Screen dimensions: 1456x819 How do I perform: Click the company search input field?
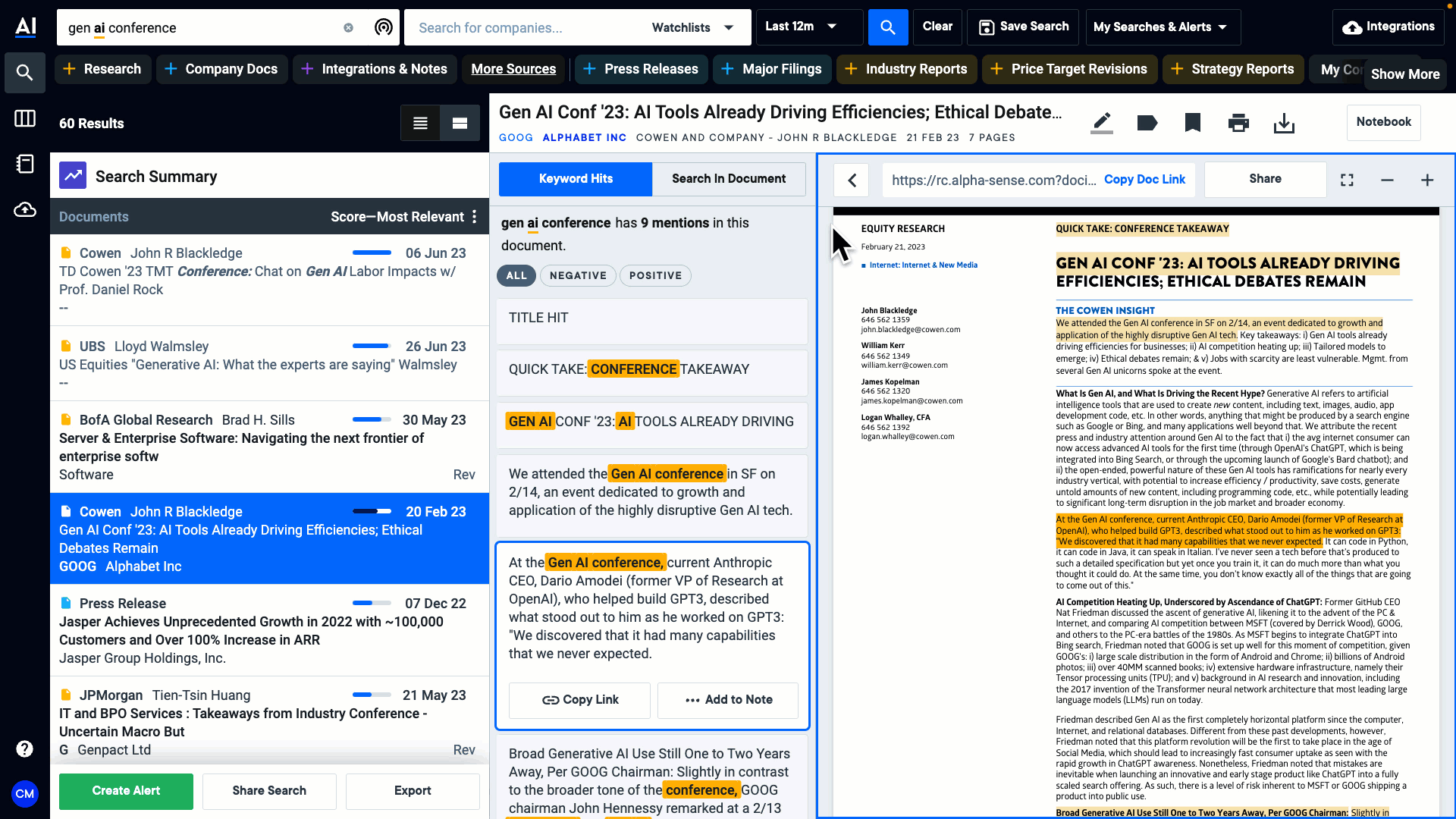coord(523,27)
